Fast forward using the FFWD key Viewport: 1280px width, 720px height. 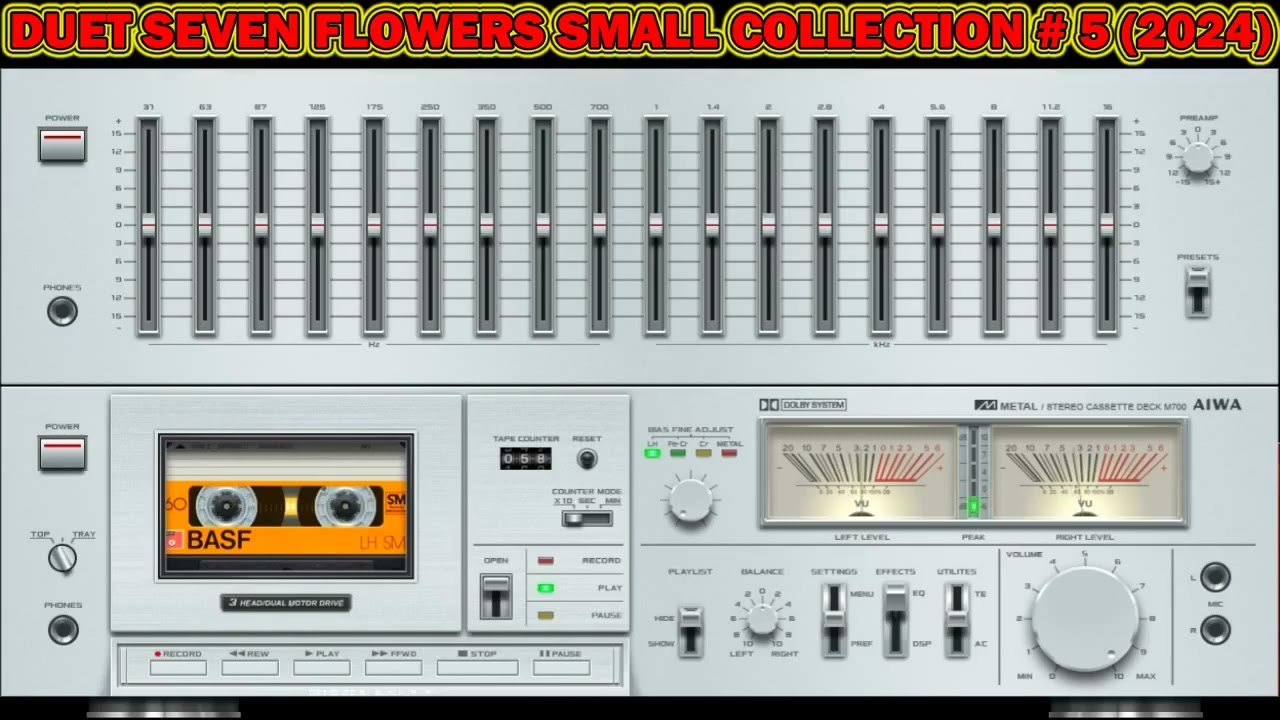393,667
